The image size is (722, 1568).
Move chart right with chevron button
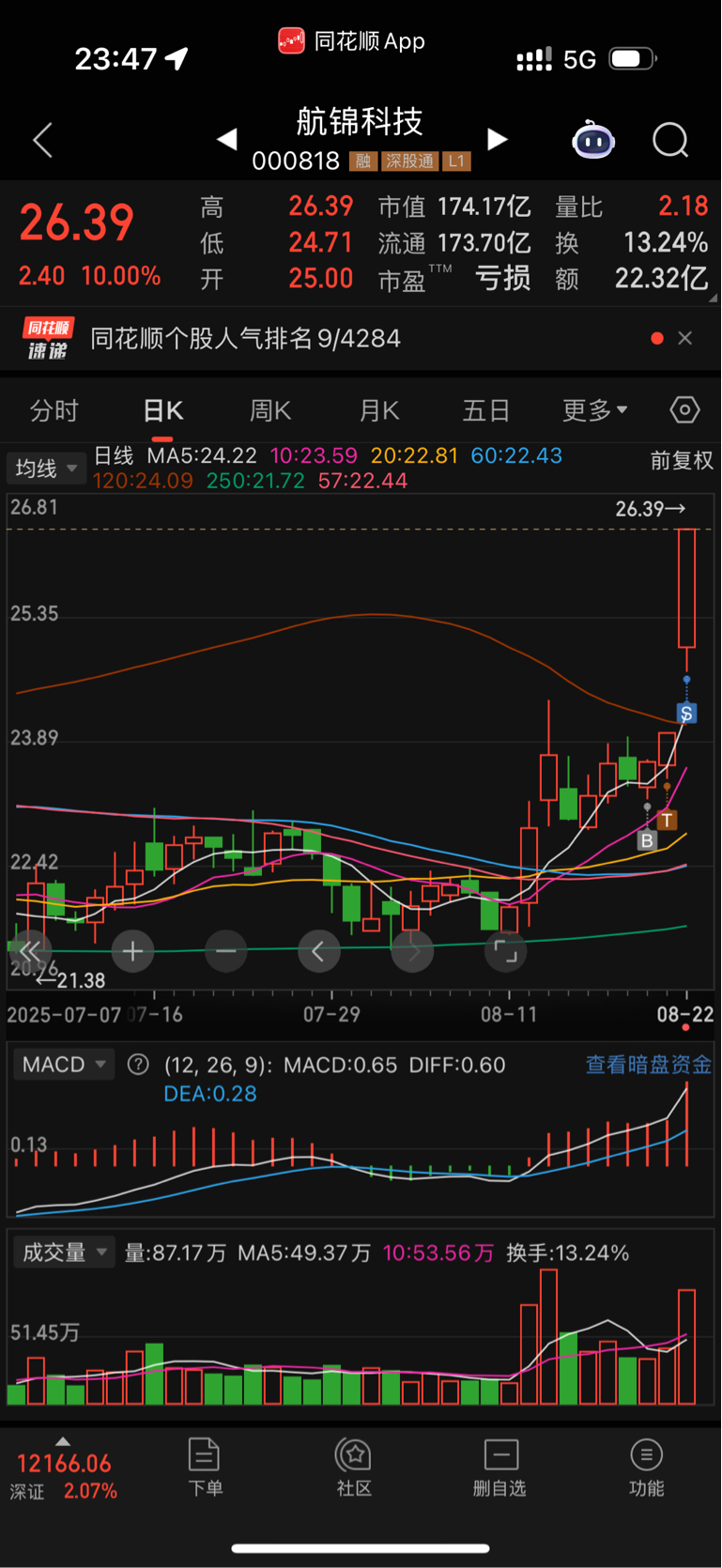412,952
